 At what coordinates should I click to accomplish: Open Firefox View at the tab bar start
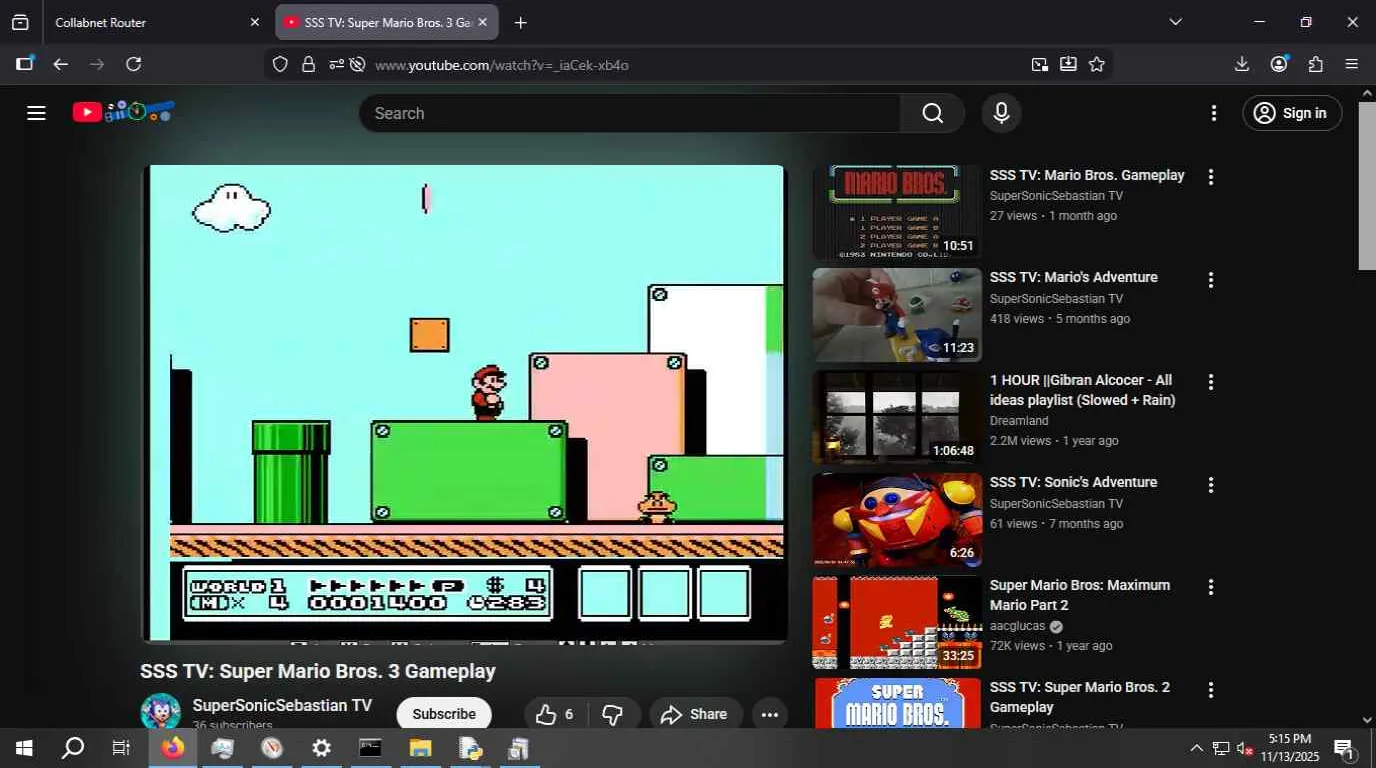20,22
